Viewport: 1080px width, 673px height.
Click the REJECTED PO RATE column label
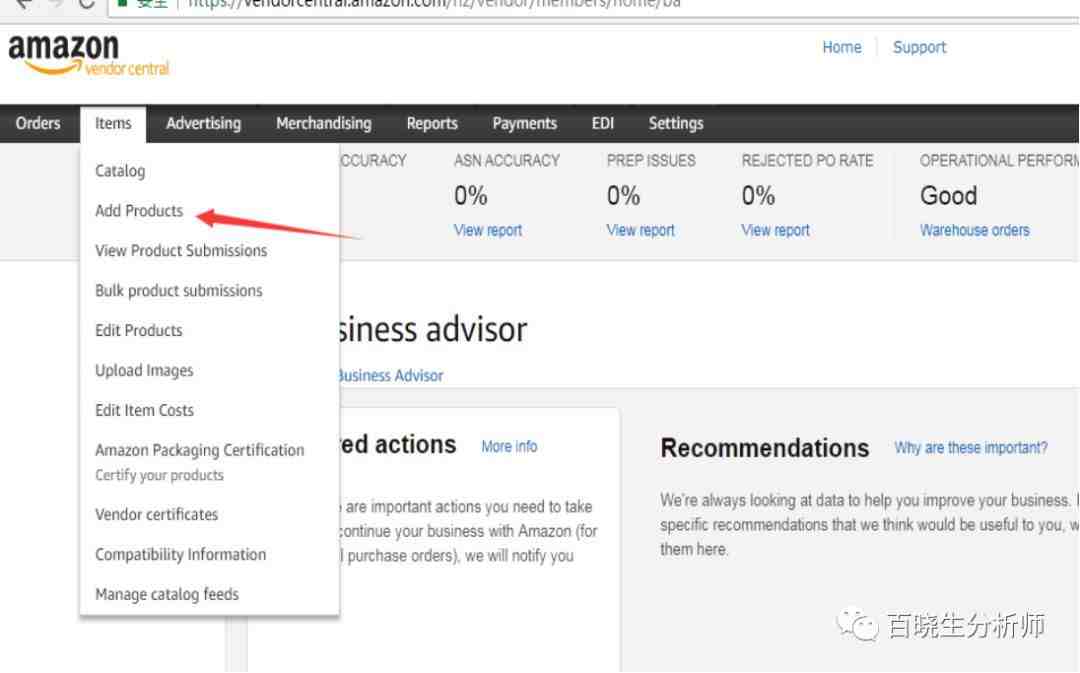pyautogui.click(x=807, y=161)
